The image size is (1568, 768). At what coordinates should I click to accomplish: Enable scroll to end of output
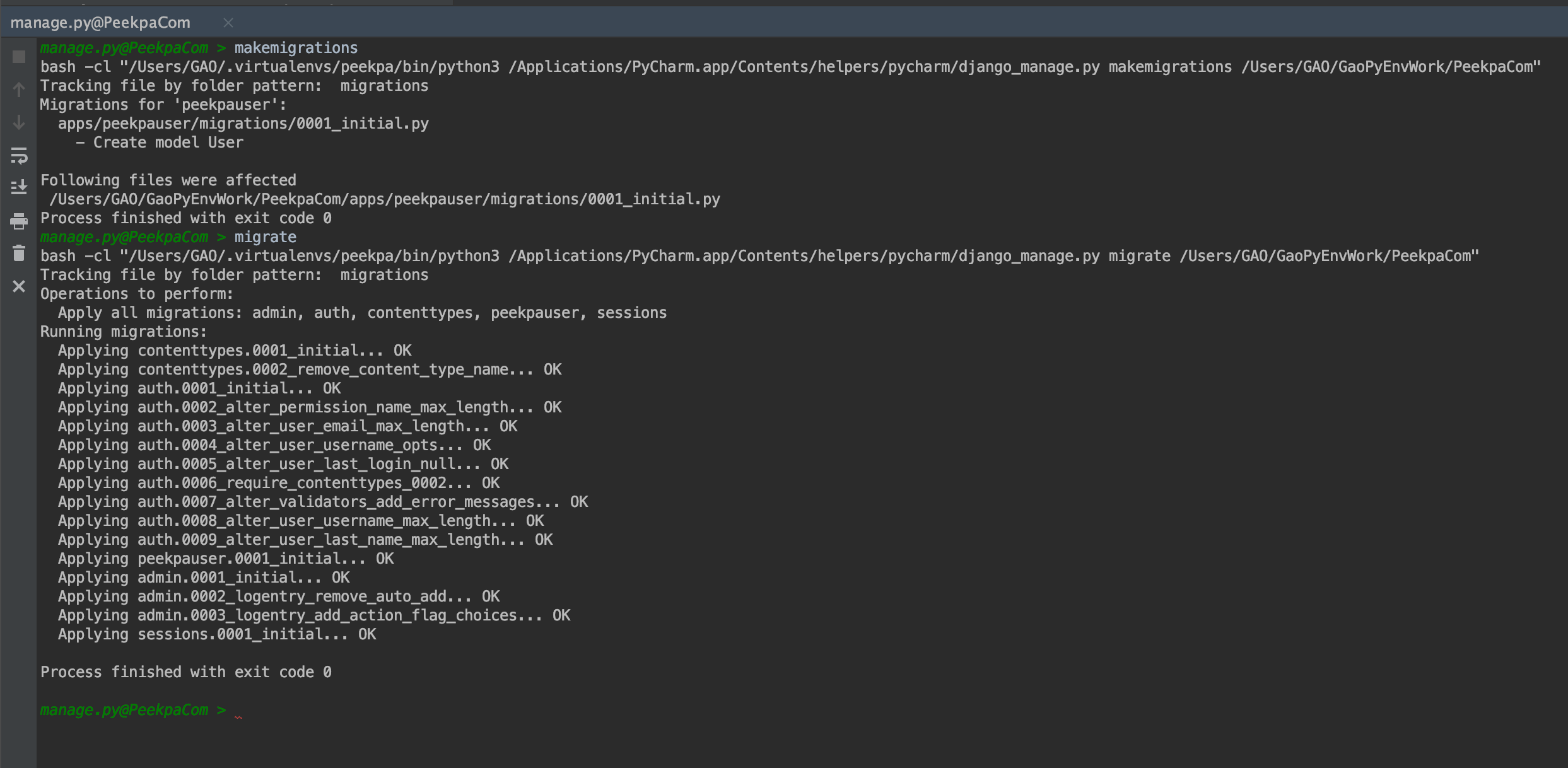pos(19,188)
